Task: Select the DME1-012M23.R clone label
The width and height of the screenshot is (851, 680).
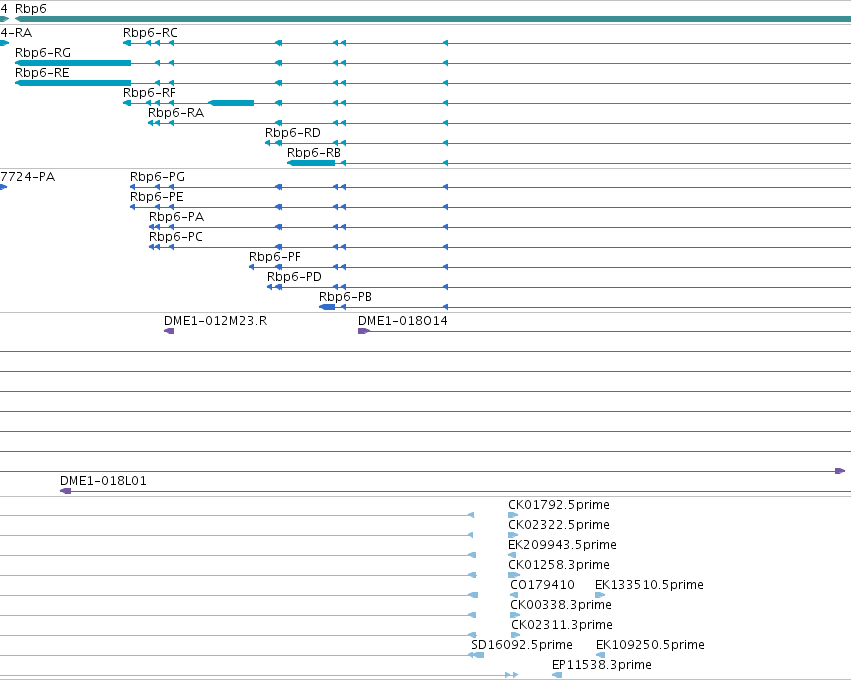Action: 215,321
